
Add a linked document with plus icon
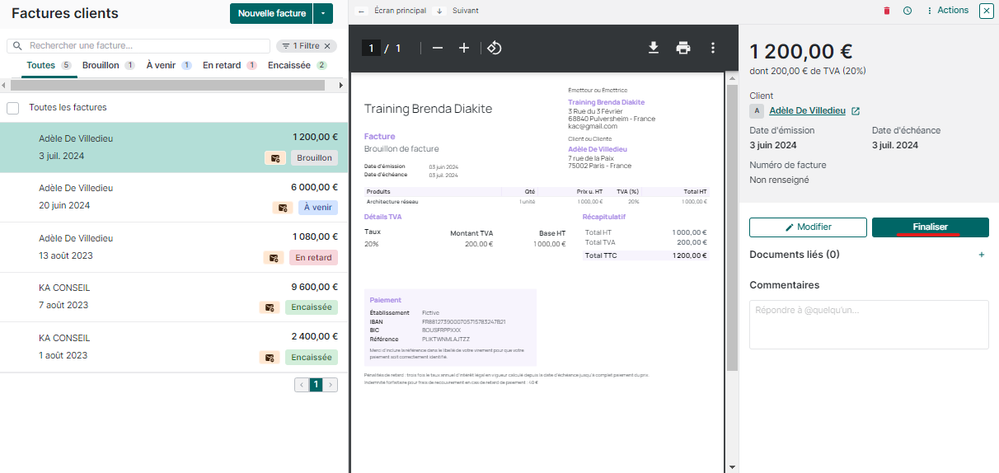tap(981, 255)
